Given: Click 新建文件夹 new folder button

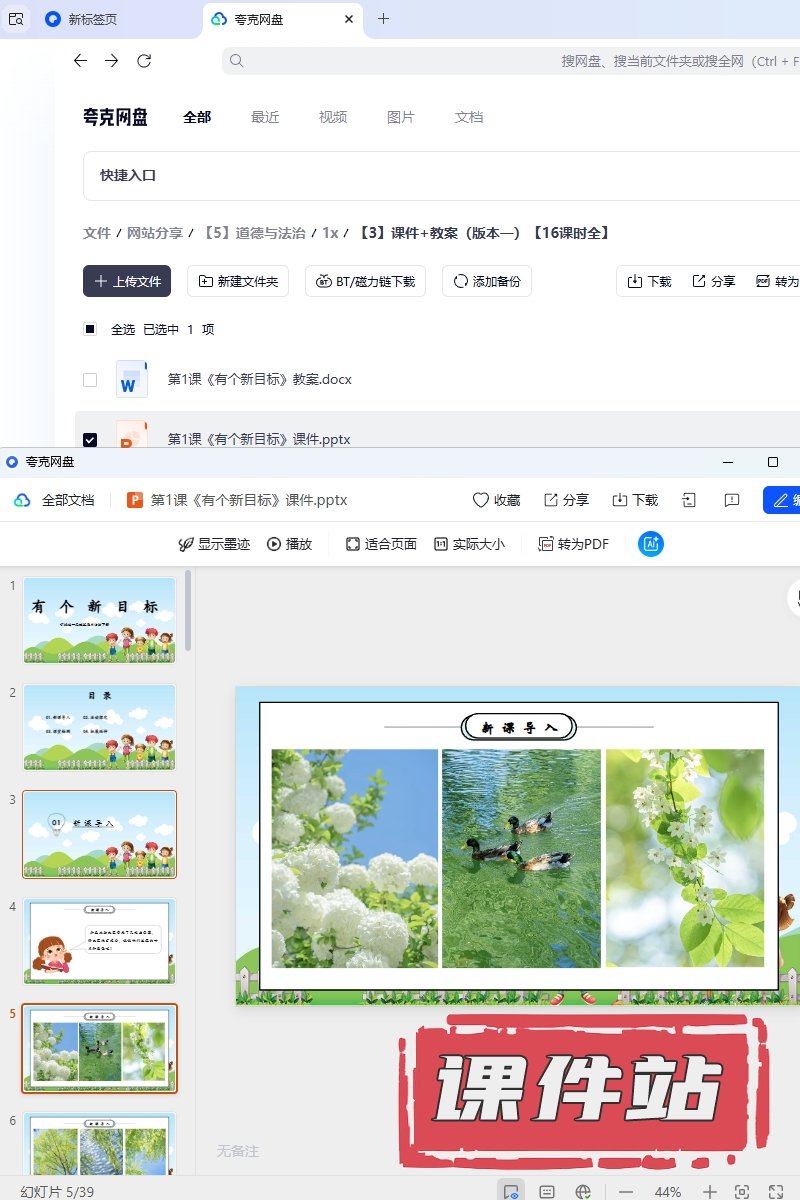Looking at the screenshot, I should [x=239, y=282].
